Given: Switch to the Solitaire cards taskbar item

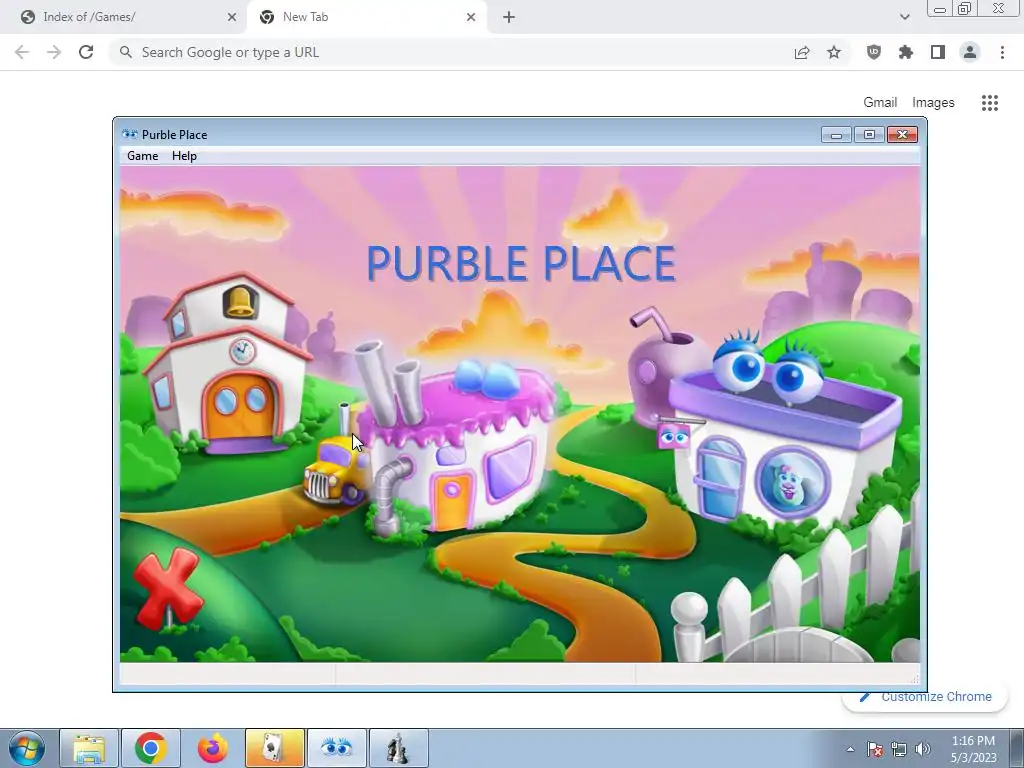Looking at the screenshot, I should point(275,748).
